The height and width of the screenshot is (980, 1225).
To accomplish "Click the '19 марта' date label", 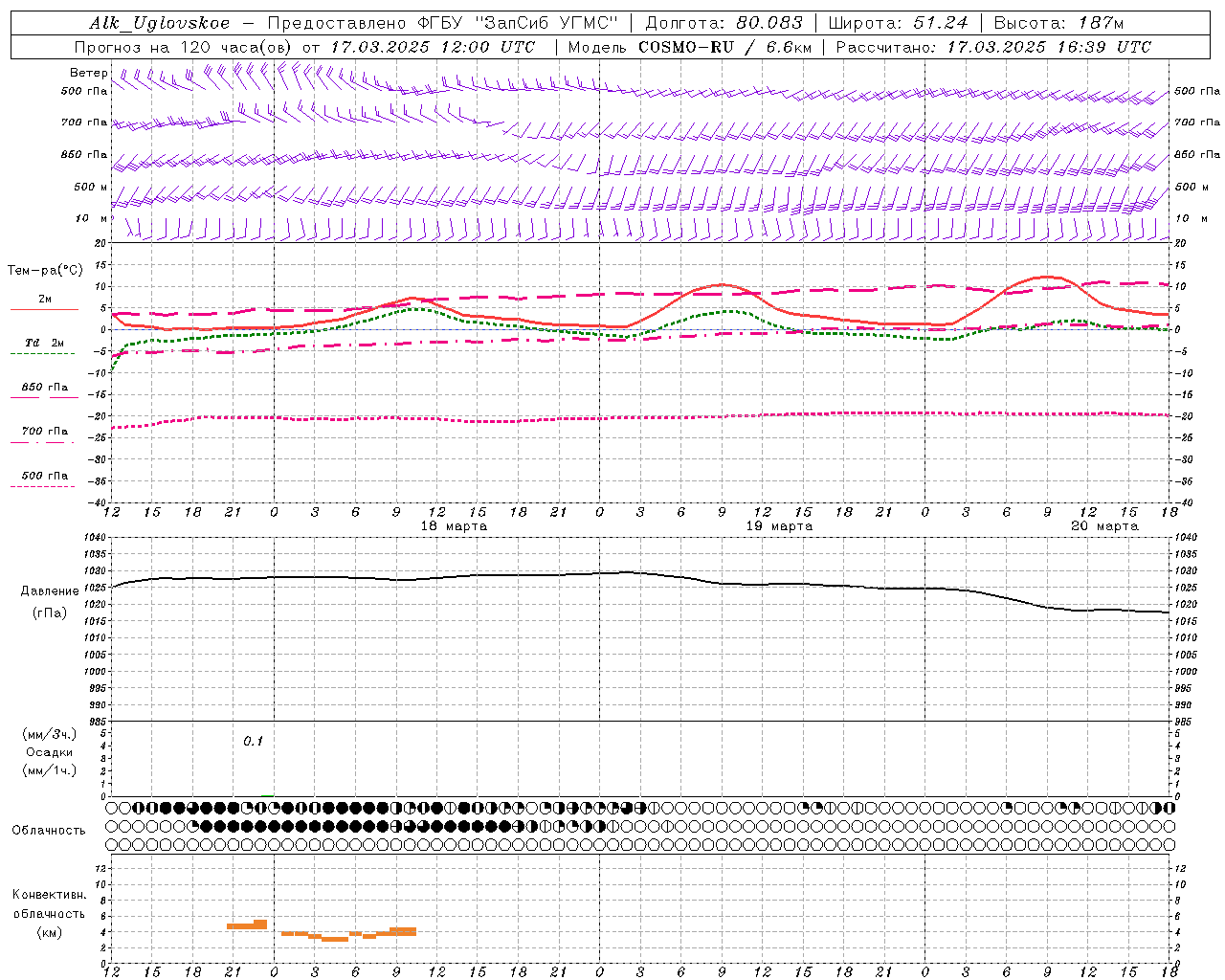I will (x=779, y=526).
